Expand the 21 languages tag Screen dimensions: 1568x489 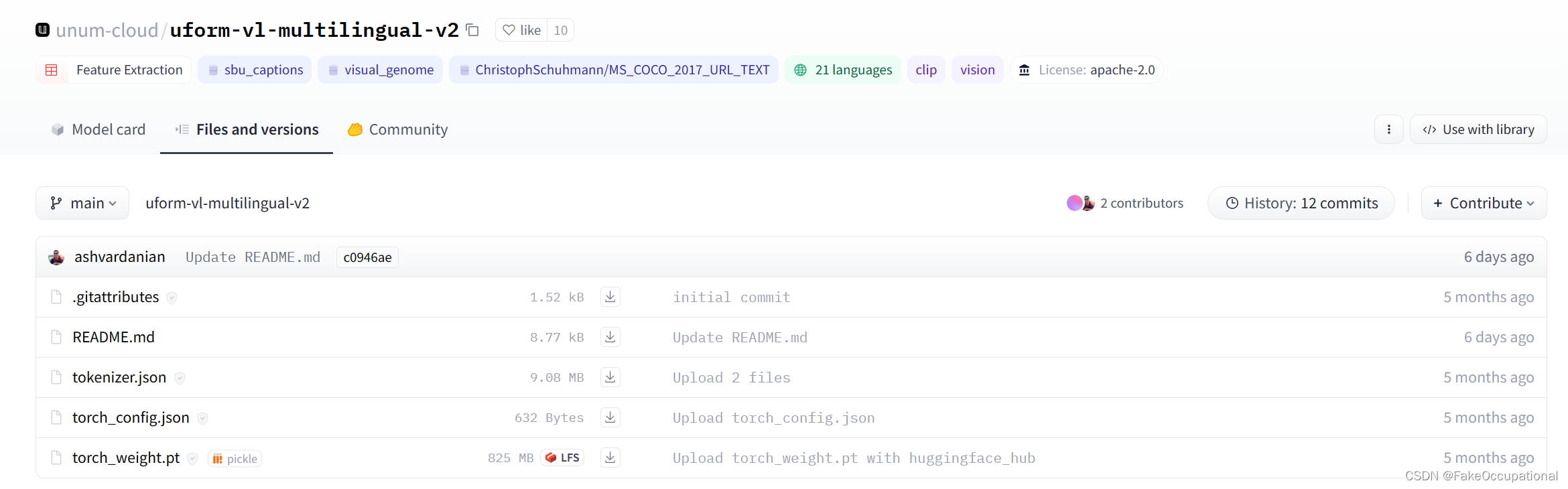click(843, 70)
